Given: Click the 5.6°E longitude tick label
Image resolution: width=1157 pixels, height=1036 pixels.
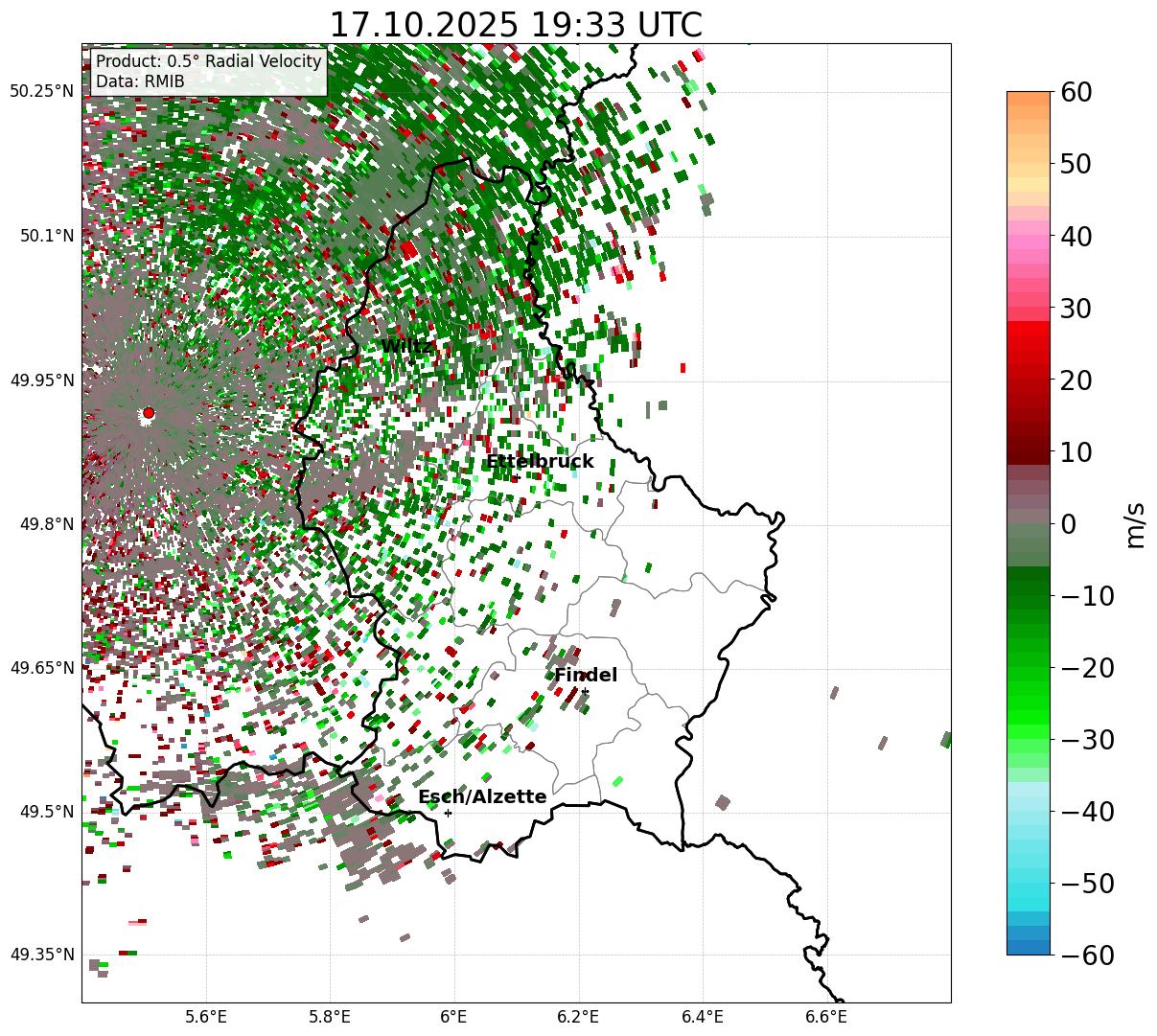Looking at the screenshot, I should tap(206, 1017).
